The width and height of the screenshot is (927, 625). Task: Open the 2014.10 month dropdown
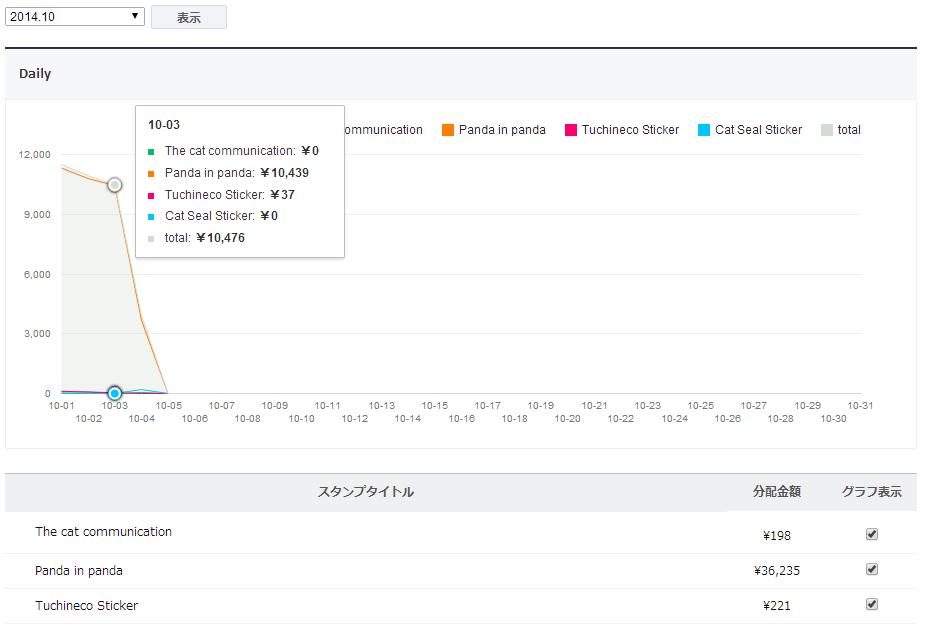click(74, 17)
